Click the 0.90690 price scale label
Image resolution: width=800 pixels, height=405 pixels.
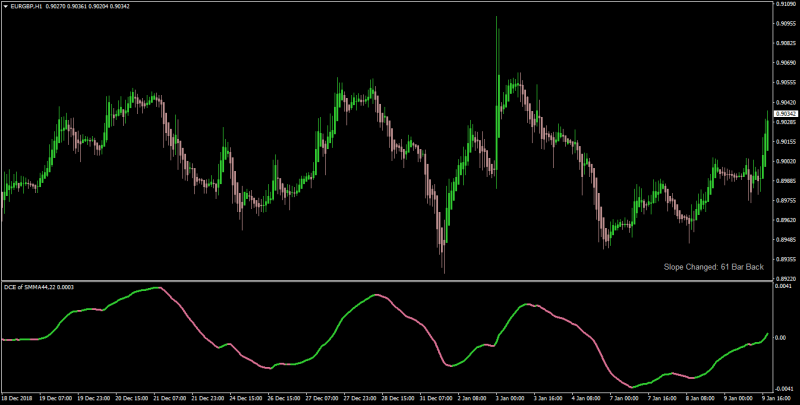786,63
